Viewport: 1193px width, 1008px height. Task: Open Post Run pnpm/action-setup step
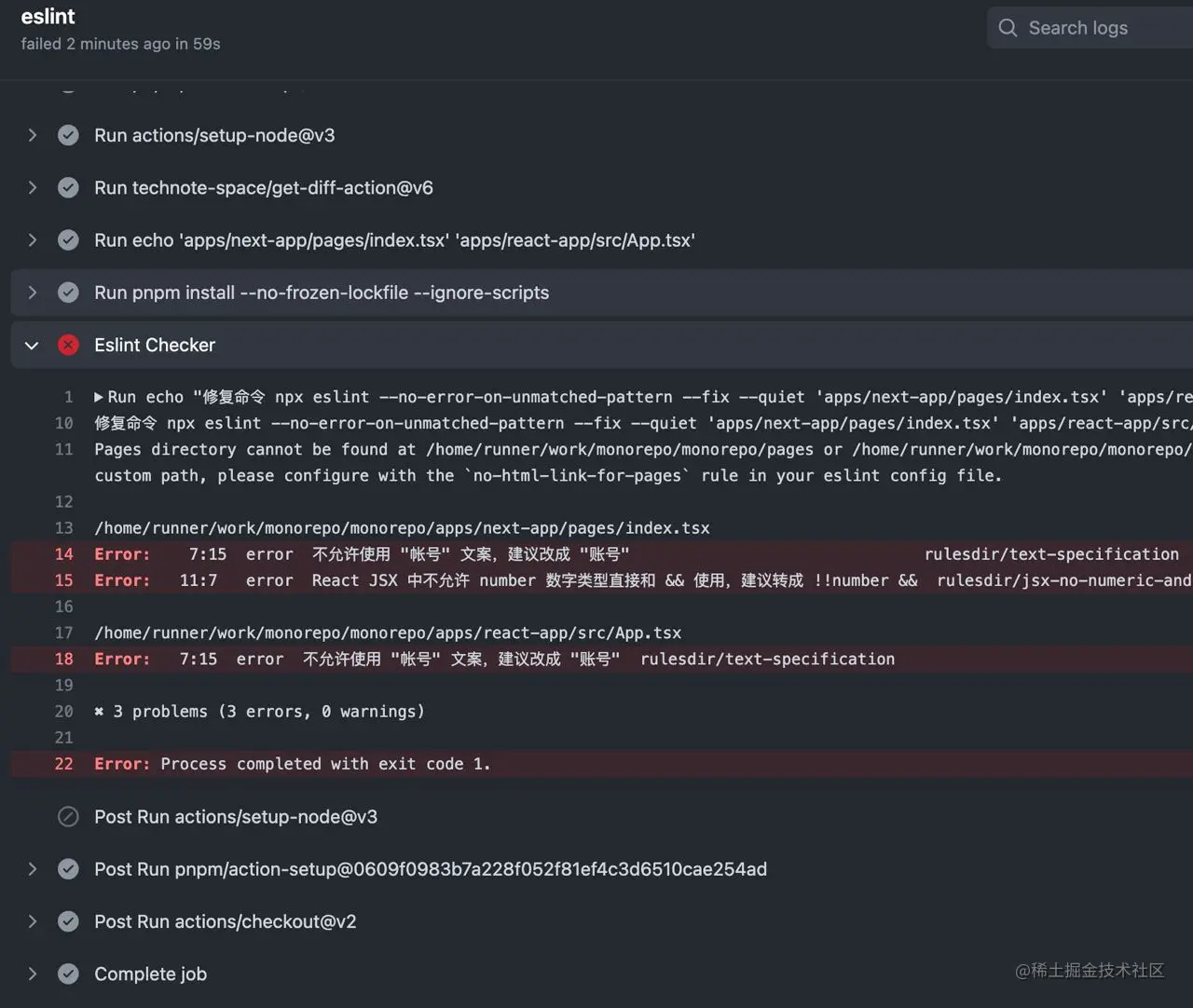(x=430, y=869)
